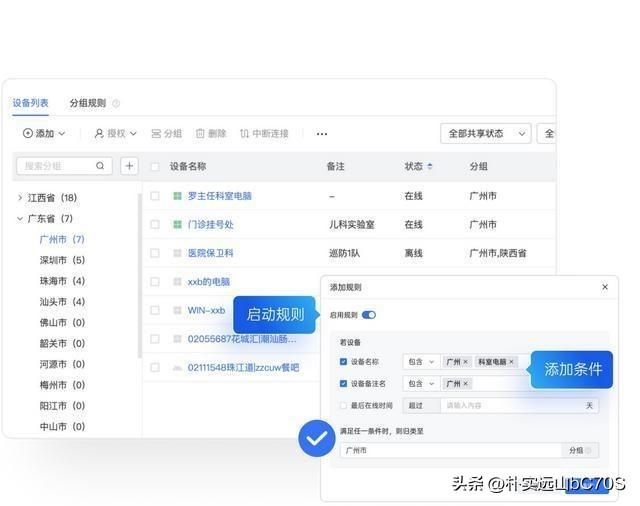Toggle the 启用规则 switch
Image resolution: width=640 pixels, height=506 pixels.
tap(369, 315)
